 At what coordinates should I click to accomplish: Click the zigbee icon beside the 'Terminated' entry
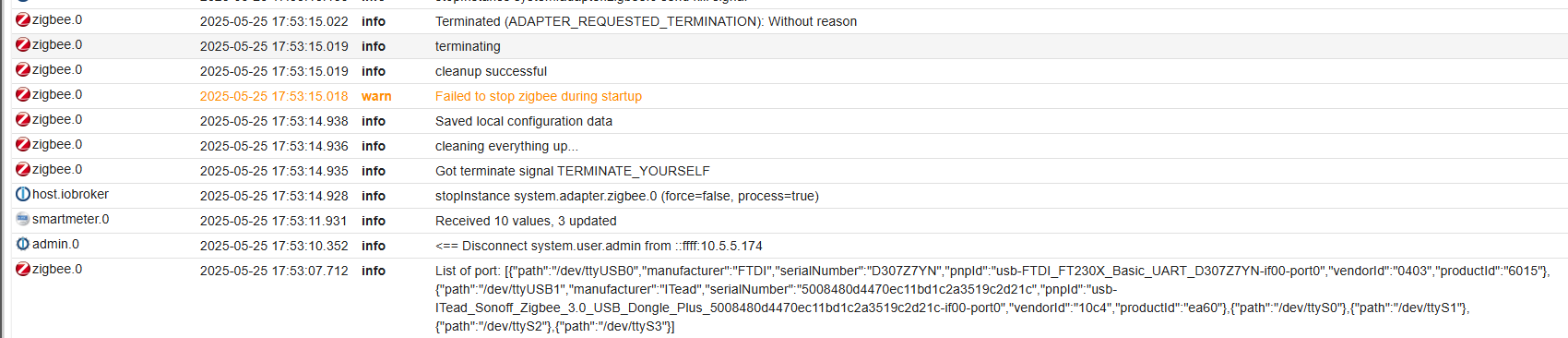[x=23, y=19]
